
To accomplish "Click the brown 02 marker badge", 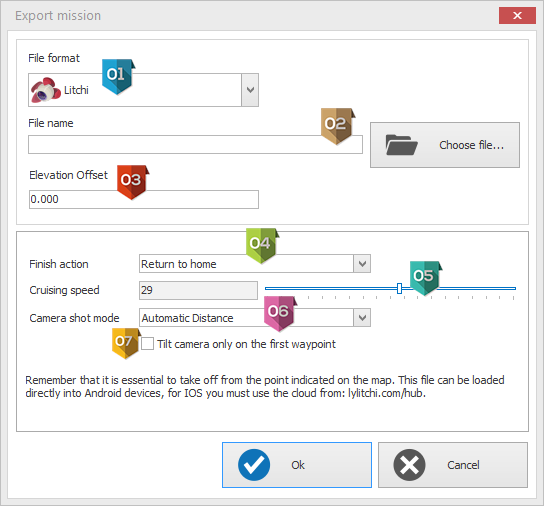I will pyautogui.click(x=338, y=126).
